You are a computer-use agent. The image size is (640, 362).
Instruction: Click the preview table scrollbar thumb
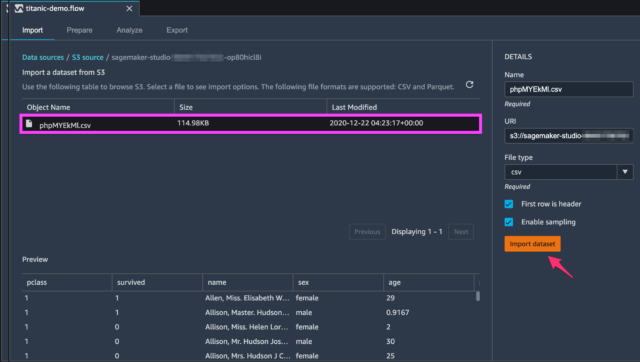tap(478, 296)
